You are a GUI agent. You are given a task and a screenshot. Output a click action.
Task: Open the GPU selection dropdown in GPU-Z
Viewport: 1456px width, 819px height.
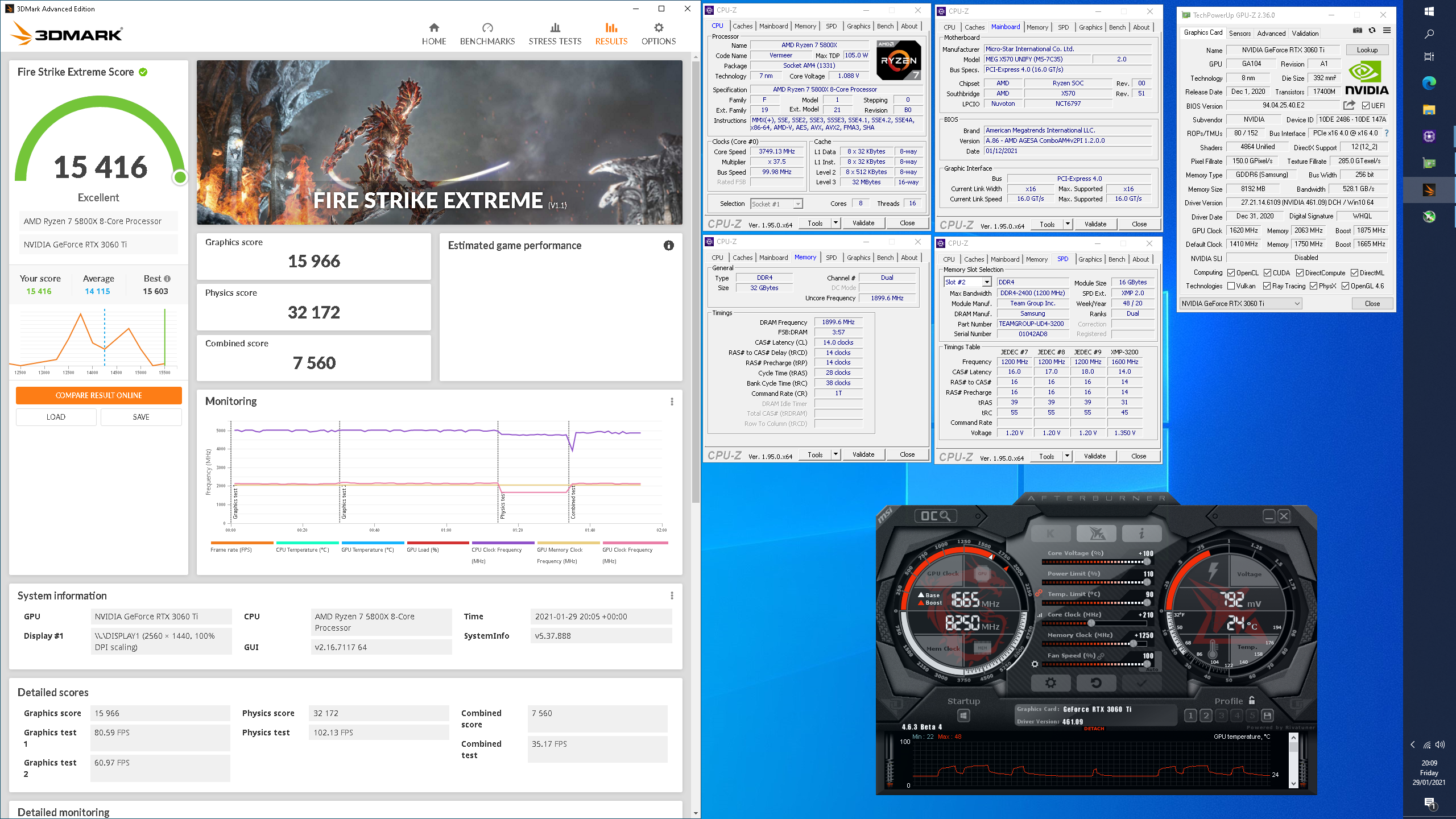click(1241, 304)
